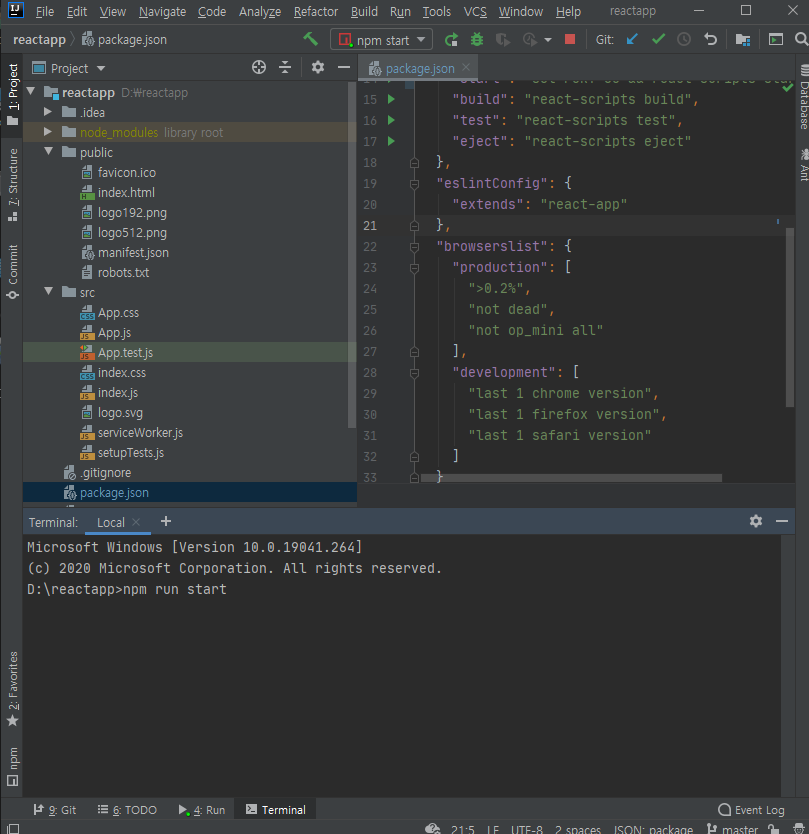Viewport: 809px width, 834px height.
Task: Toggle the Structure side panel
Action: [13, 184]
